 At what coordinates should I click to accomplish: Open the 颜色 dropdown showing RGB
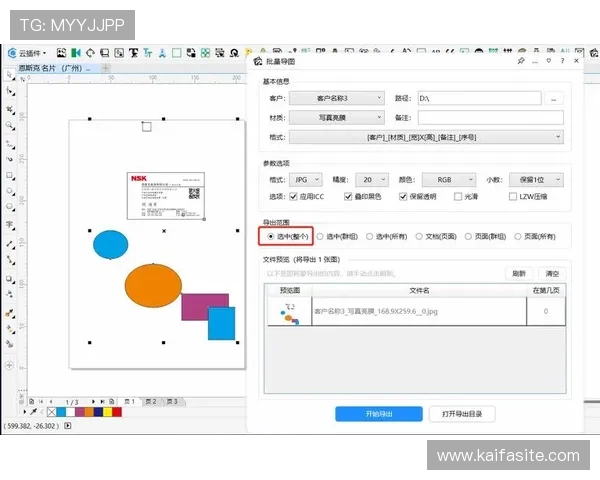point(449,180)
